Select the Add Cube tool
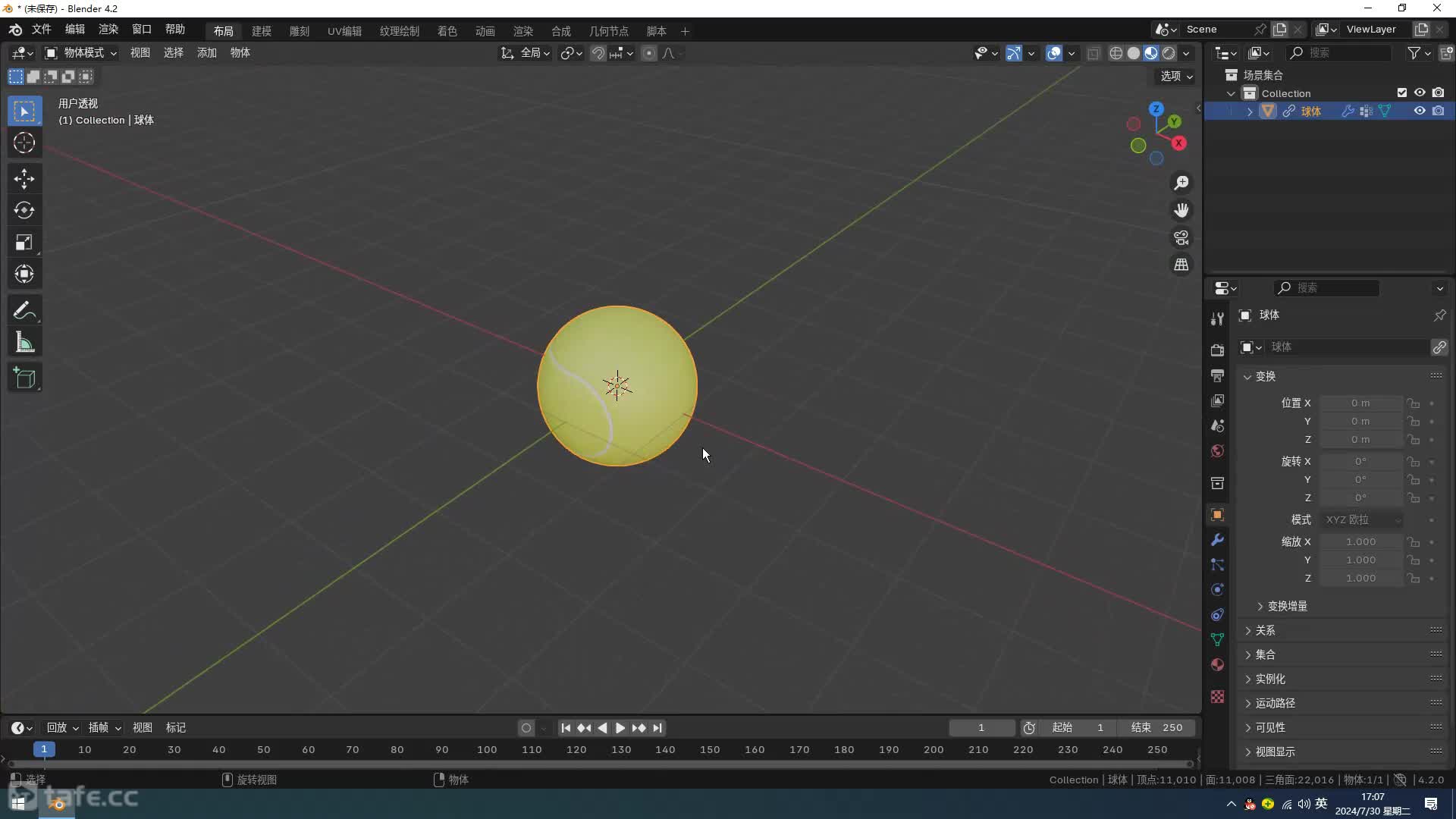 tap(24, 378)
